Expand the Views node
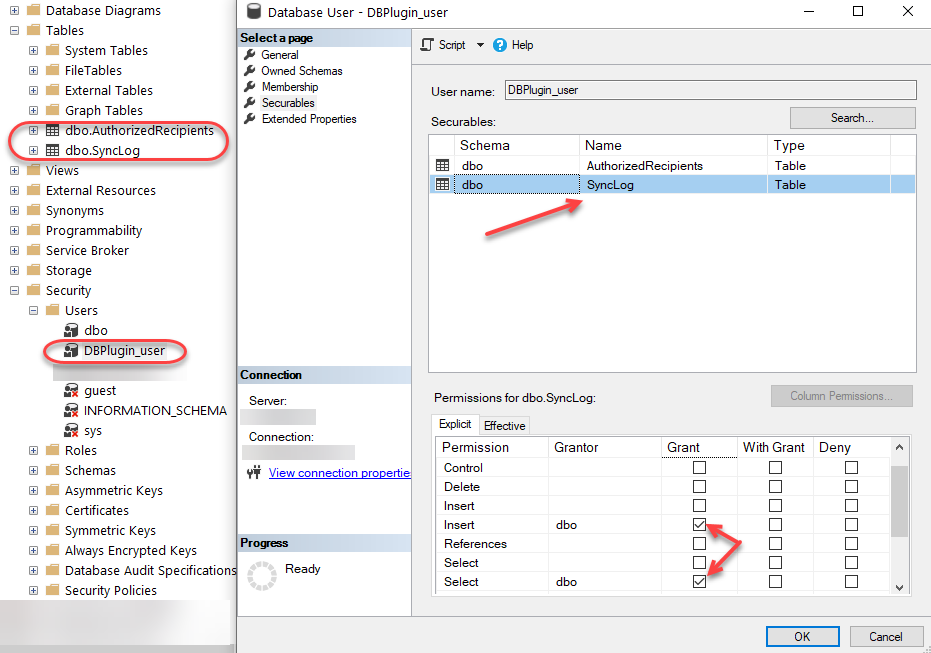The width and height of the screenshot is (931, 653). click(14, 170)
